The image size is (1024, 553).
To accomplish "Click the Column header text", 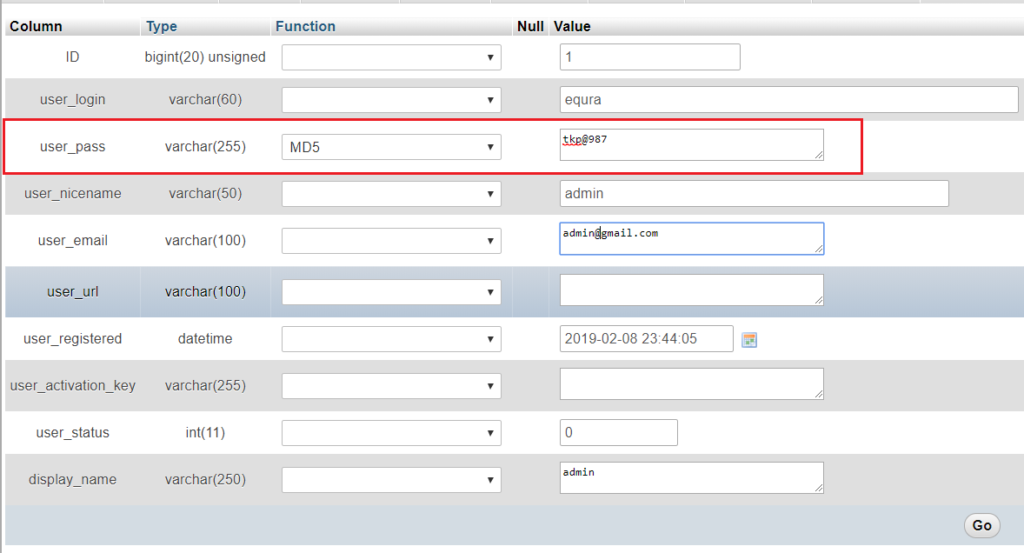I will (x=36, y=26).
